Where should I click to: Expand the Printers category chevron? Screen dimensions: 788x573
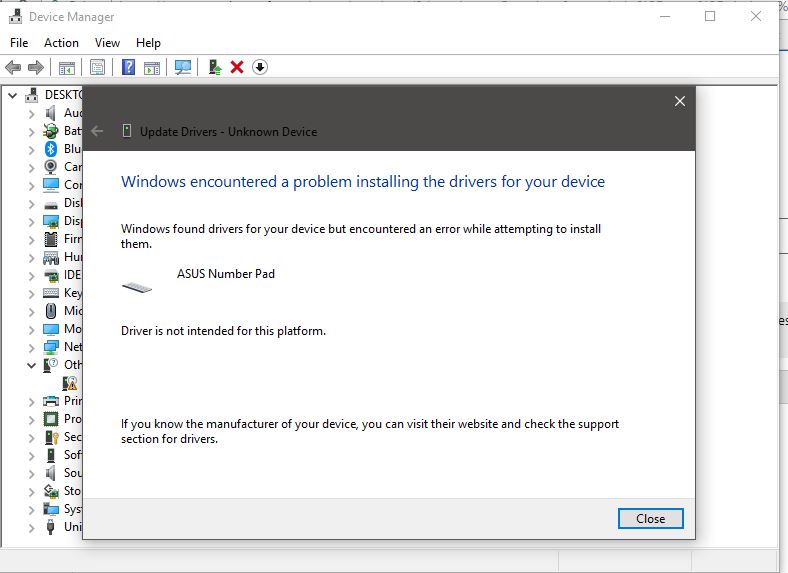32,402
